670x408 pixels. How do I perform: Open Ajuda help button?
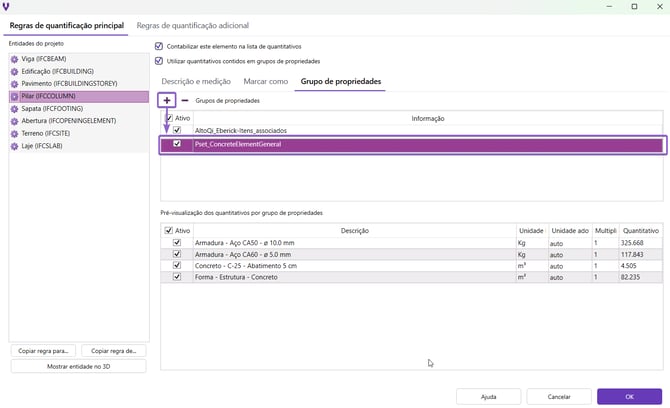point(488,397)
